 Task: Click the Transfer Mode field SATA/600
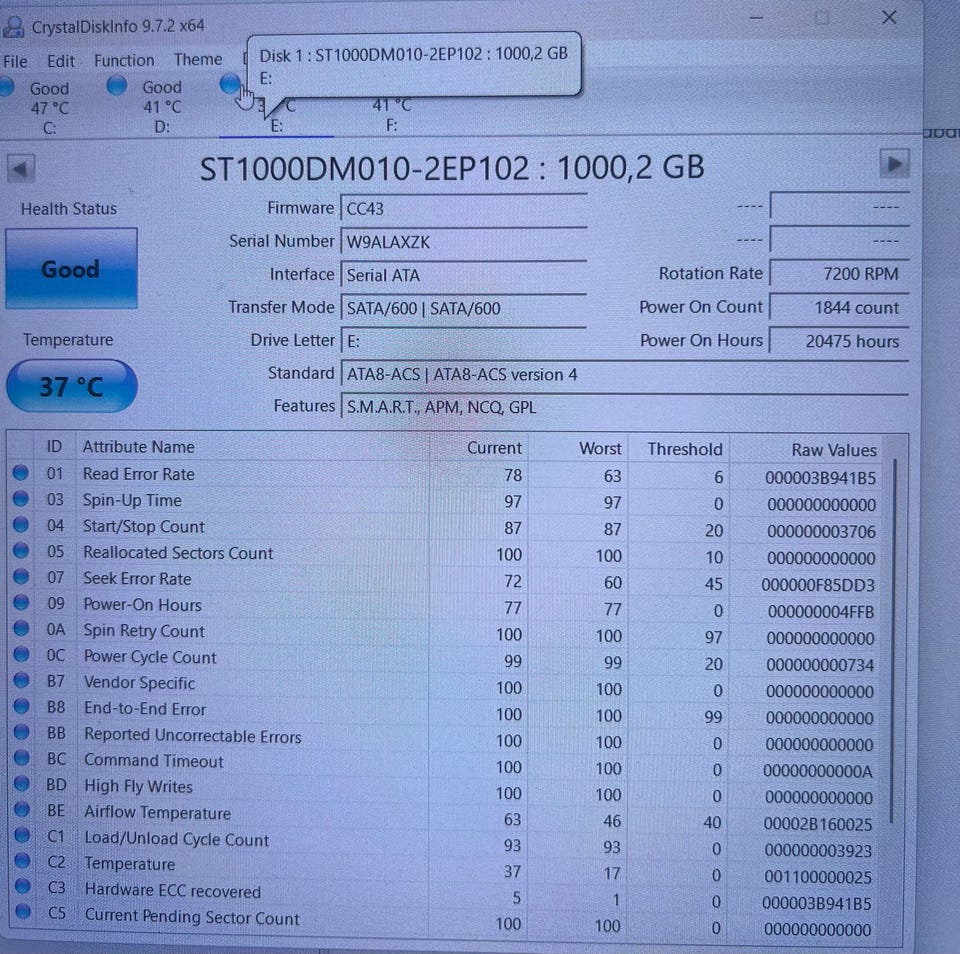tap(463, 308)
